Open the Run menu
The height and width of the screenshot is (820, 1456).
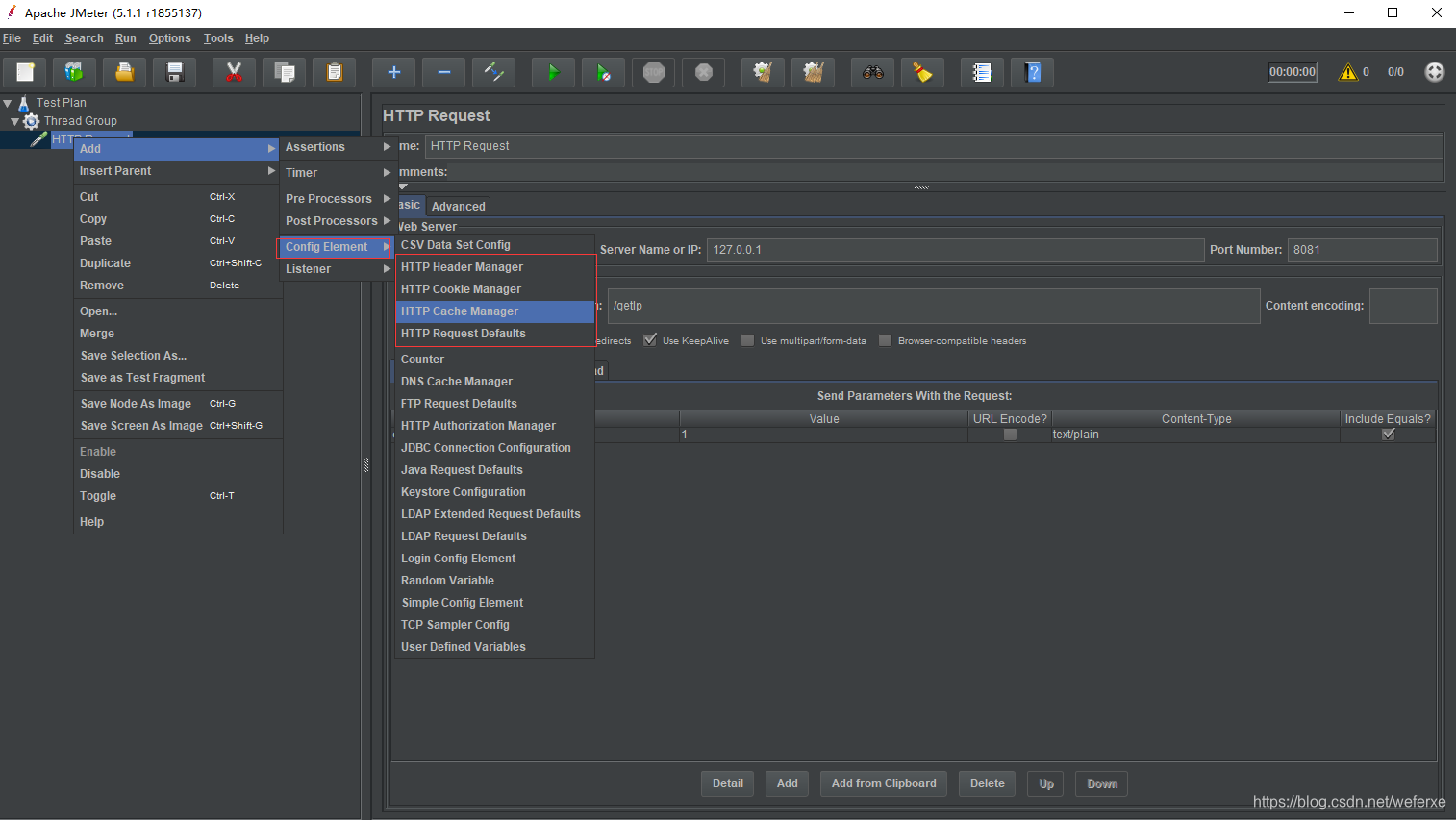click(x=125, y=38)
